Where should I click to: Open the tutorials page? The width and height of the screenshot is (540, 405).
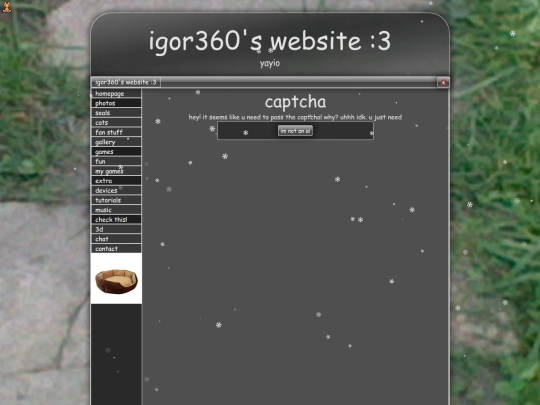pos(116,200)
